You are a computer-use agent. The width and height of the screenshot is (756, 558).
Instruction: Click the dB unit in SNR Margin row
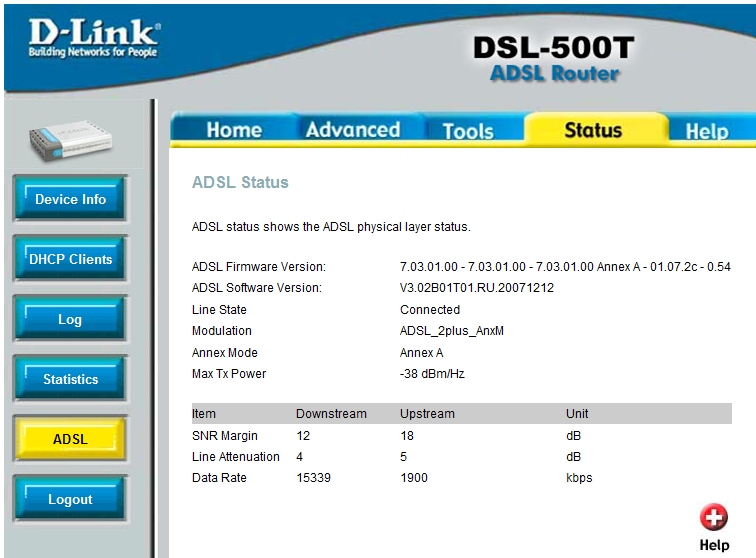573,436
